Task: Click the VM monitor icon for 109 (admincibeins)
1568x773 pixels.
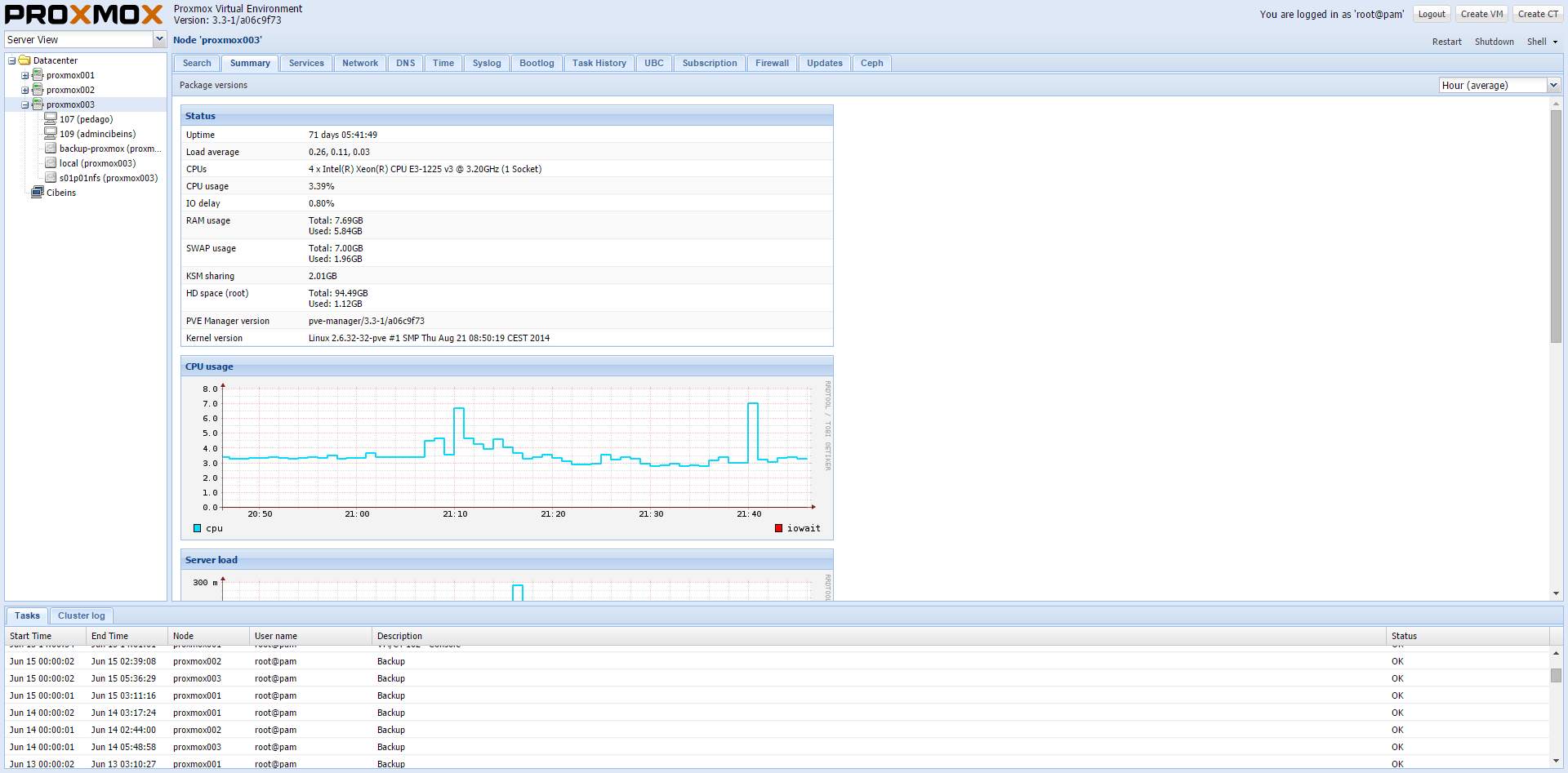Action: (51, 134)
